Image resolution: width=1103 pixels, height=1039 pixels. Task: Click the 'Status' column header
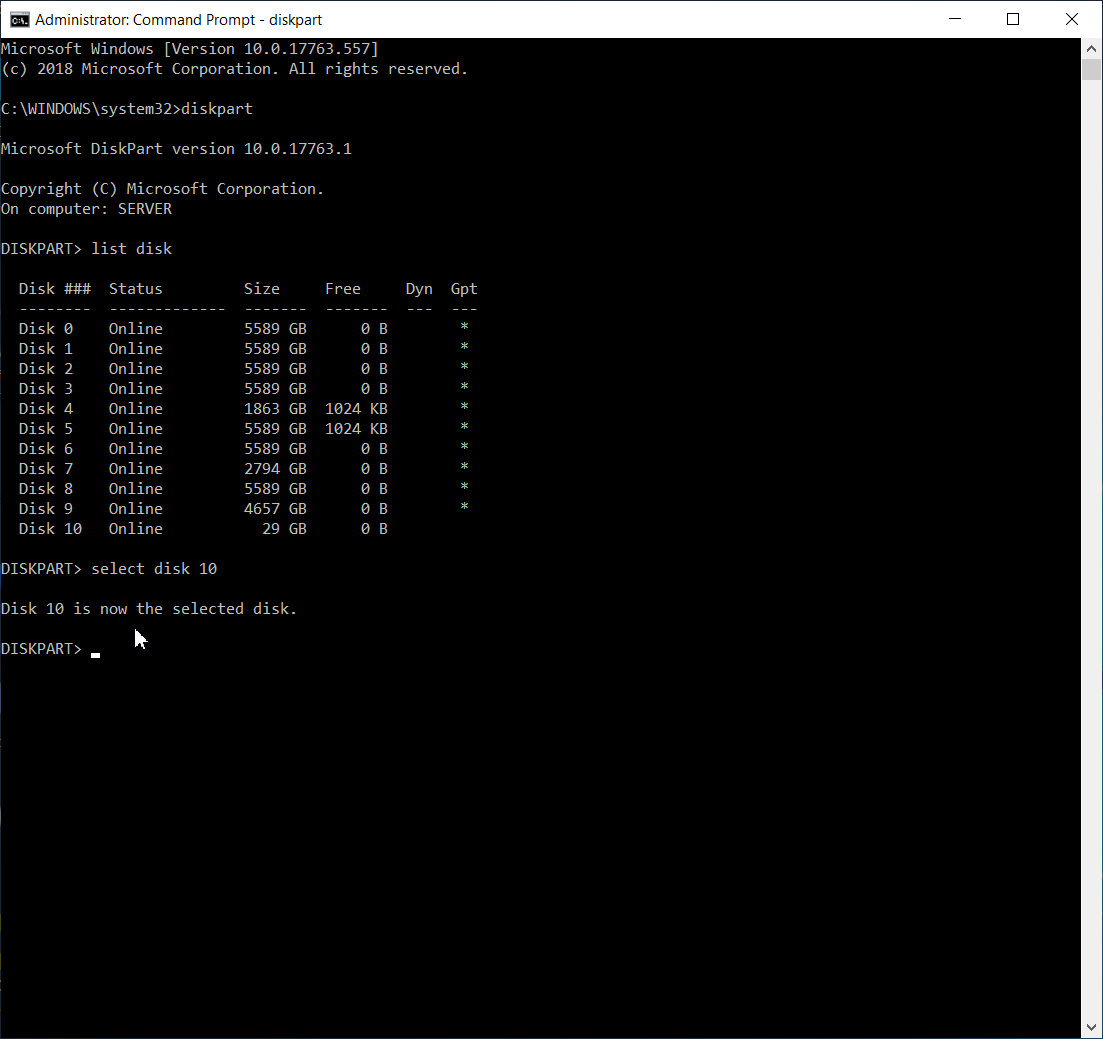click(136, 289)
